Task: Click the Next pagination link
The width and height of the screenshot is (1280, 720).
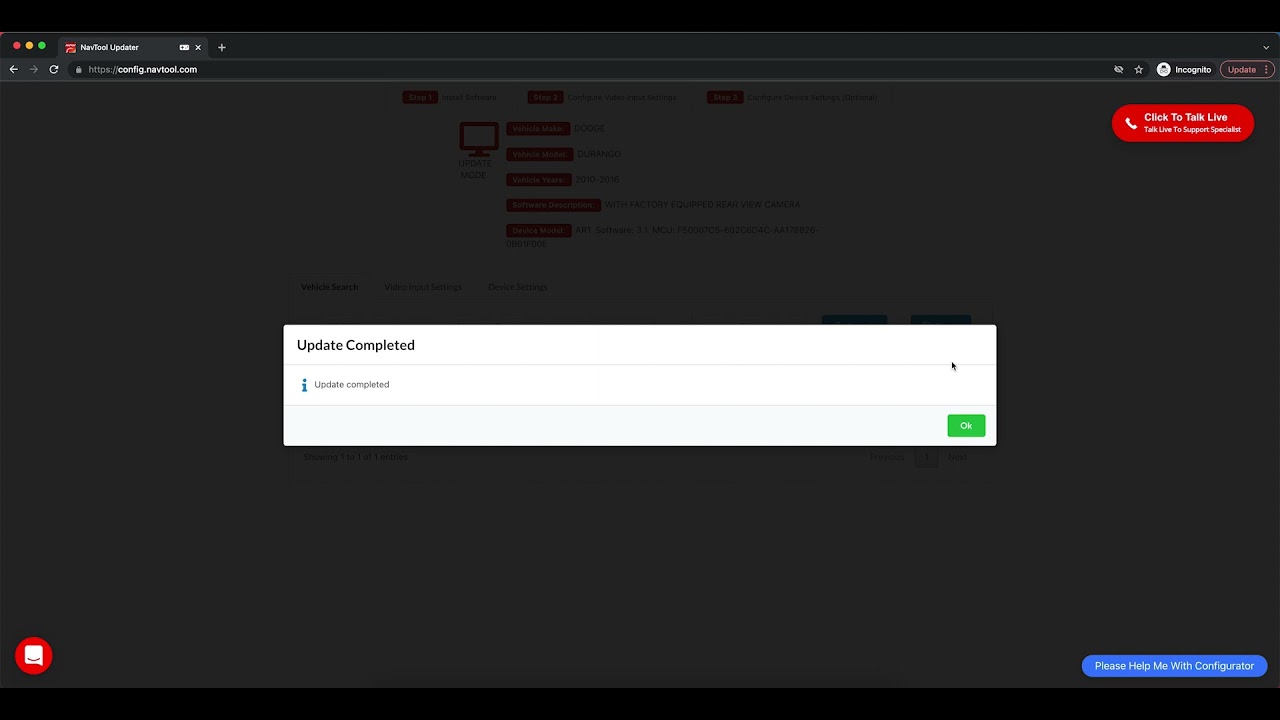Action: (x=957, y=457)
